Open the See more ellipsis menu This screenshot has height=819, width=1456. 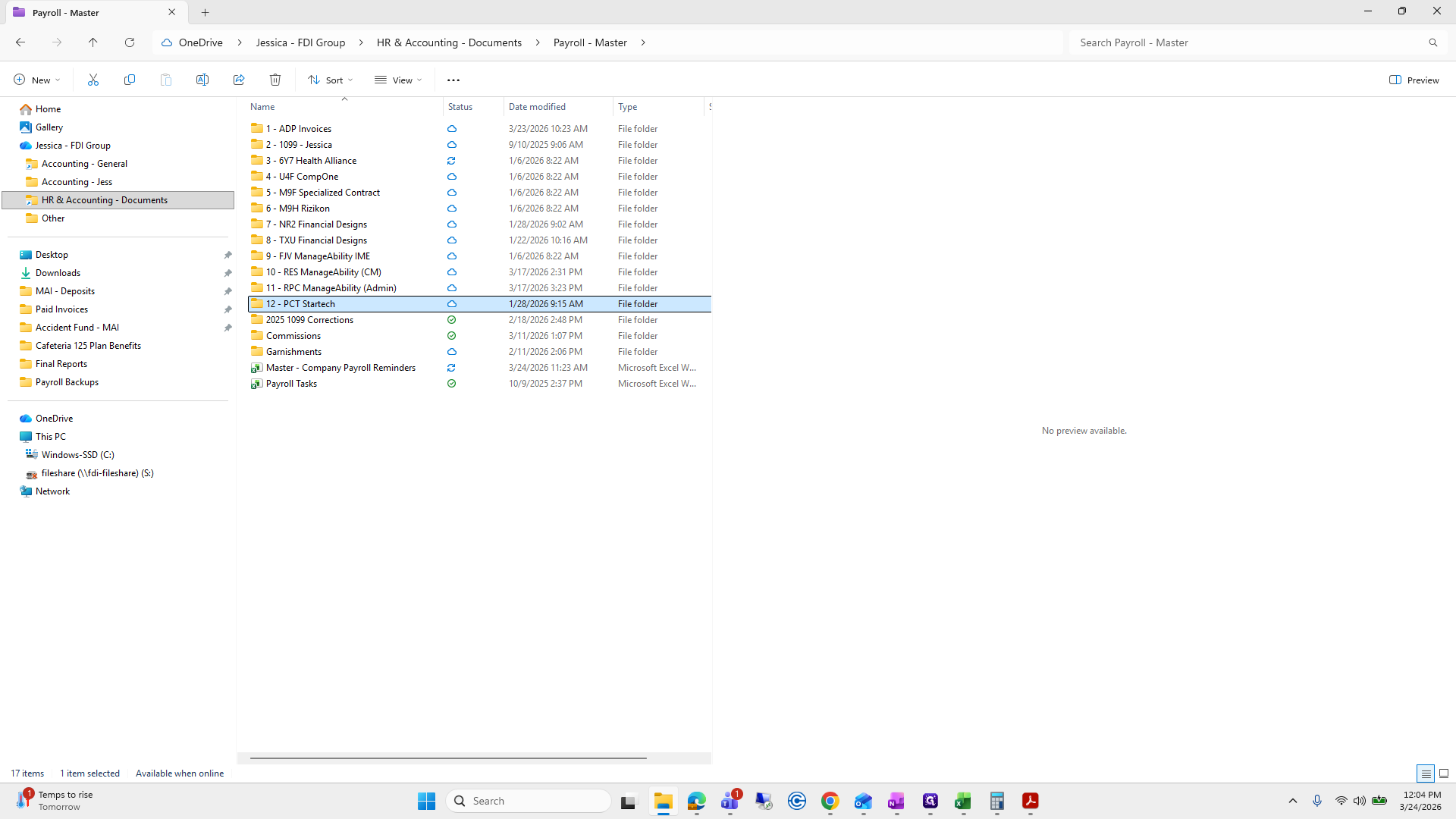coord(453,80)
